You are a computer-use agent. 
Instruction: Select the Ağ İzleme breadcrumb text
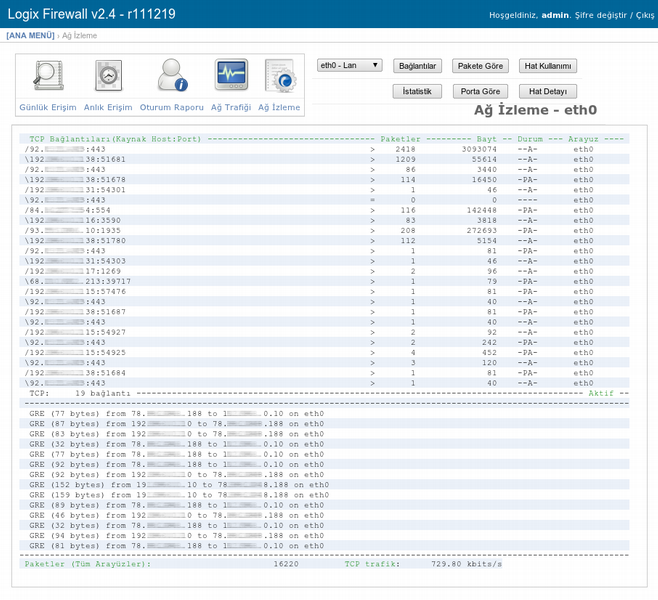coord(79,36)
